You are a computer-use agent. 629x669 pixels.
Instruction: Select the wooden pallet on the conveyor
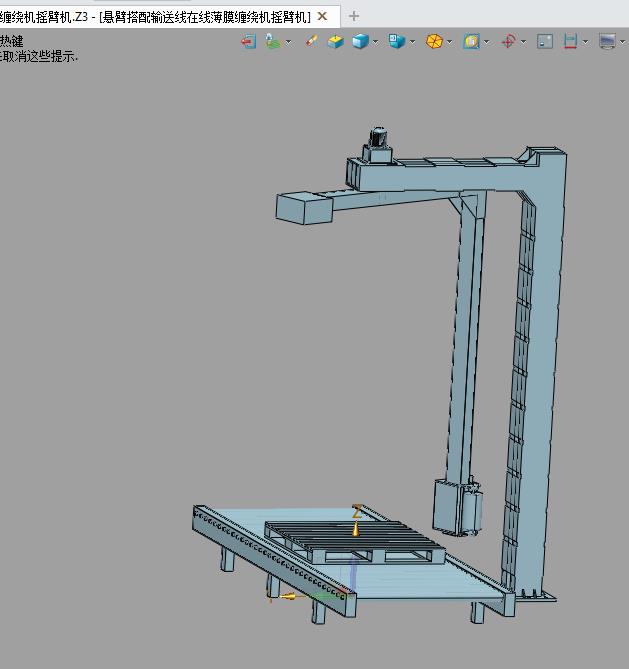pyautogui.click(x=354, y=541)
